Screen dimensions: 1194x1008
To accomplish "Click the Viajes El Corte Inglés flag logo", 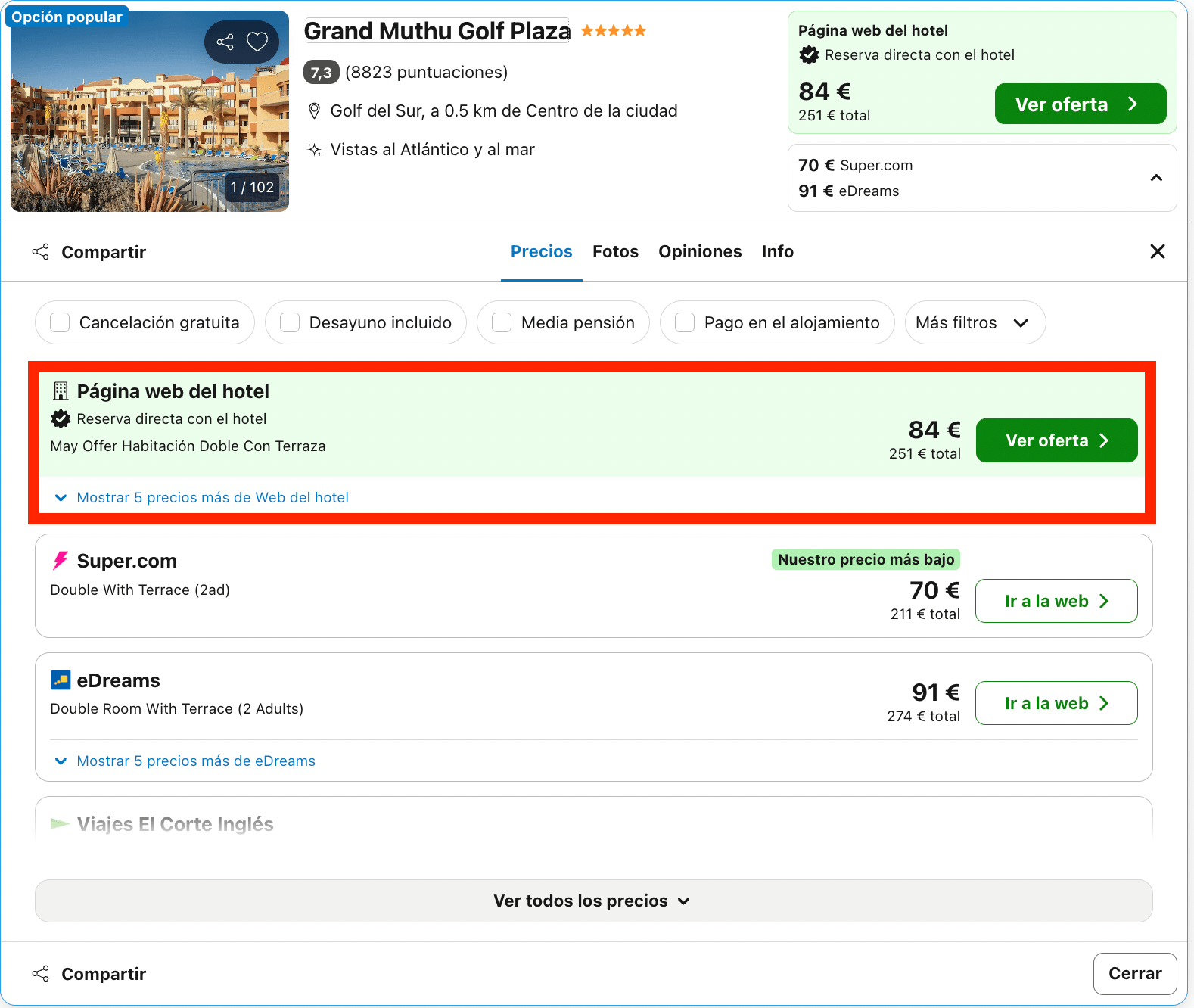I will [x=60, y=824].
